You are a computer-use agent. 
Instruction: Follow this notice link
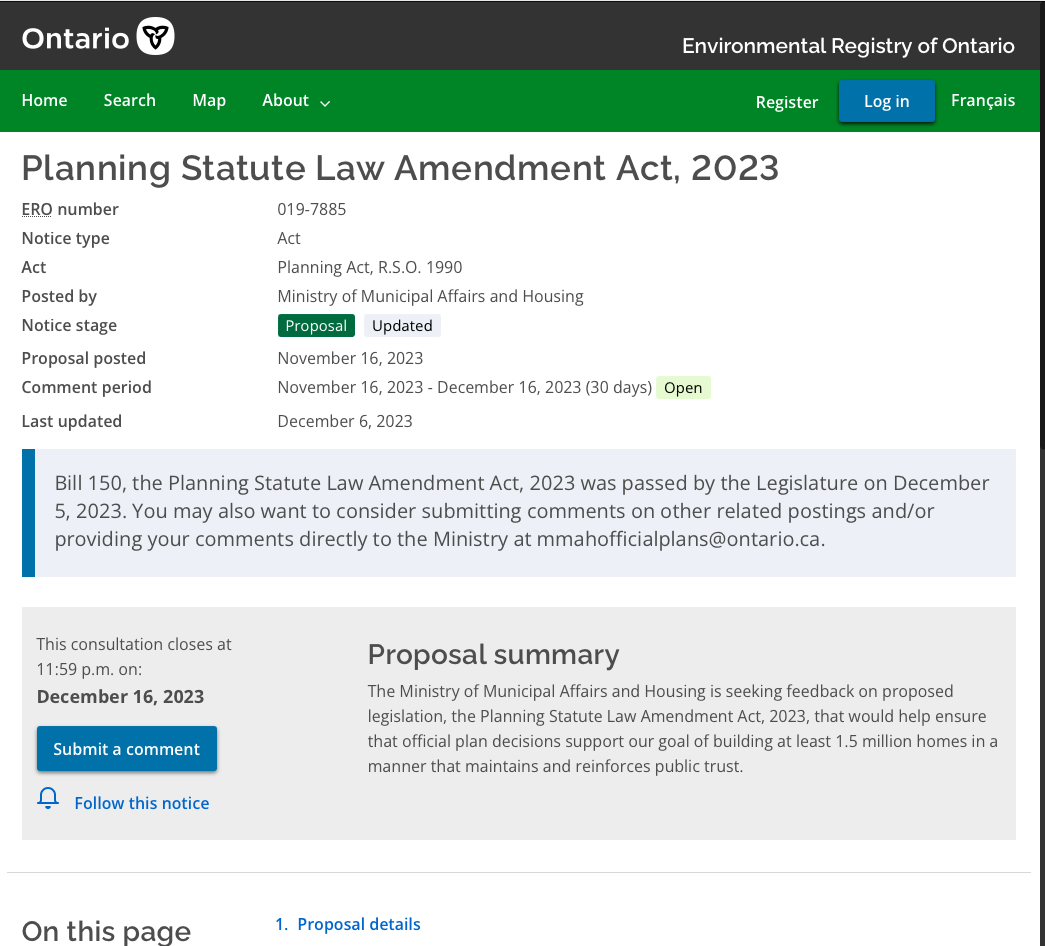click(x=141, y=803)
